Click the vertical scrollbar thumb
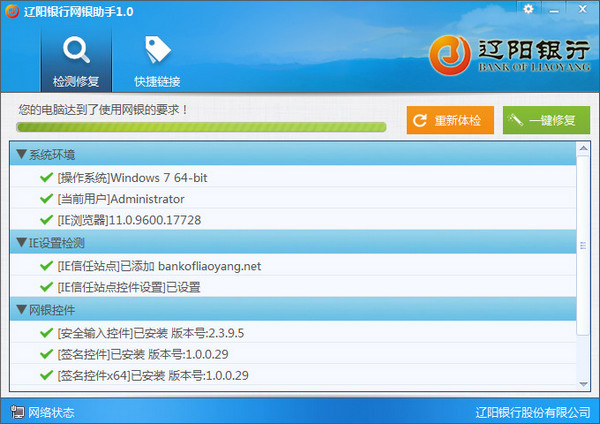Viewport: 600px width, 424px height. pos(583,245)
